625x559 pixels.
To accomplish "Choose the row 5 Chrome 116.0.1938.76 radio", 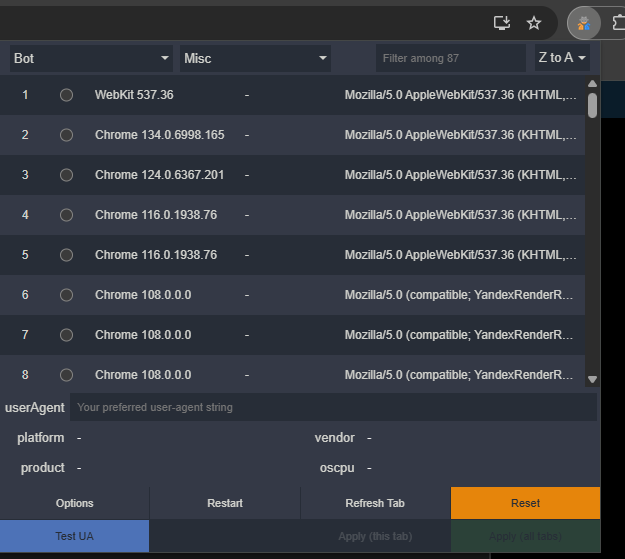I will tap(66, 255).
